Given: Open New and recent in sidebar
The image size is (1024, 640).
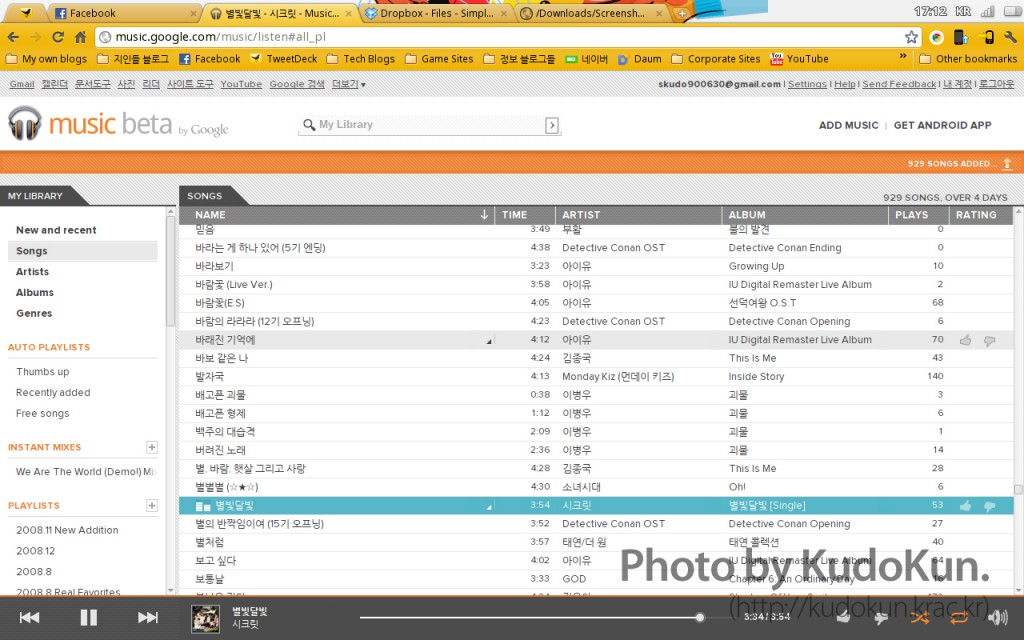Looking at the screenshot, I should [x=56, y=230].
